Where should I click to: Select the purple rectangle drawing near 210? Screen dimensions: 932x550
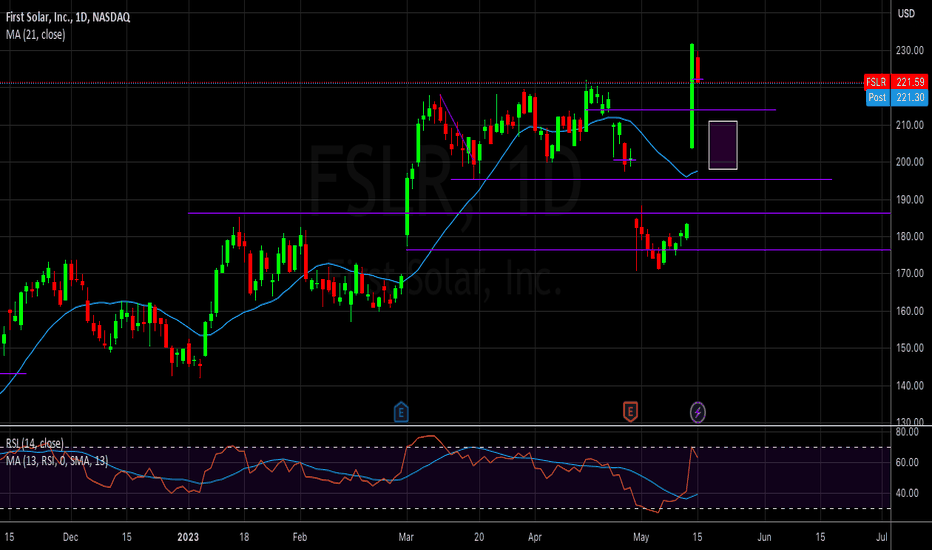pyautogui.click(x=723, y=145)
